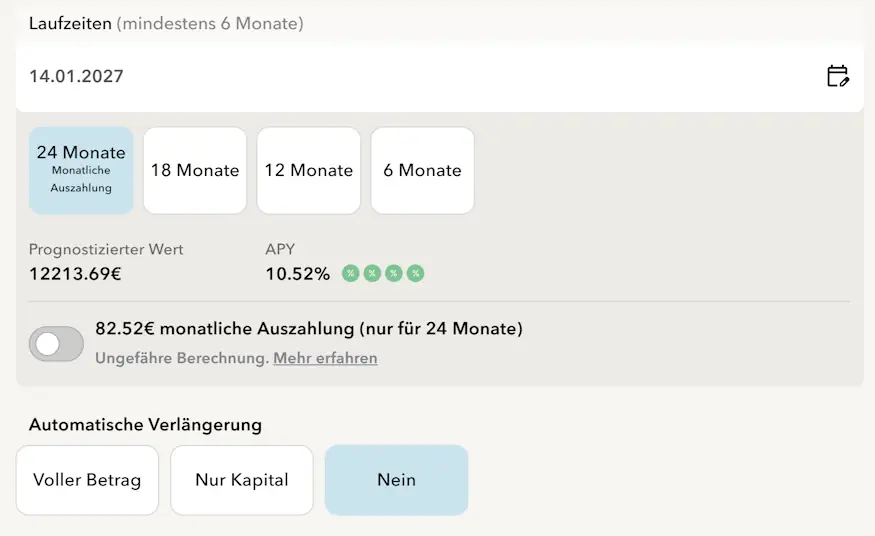Choose Nur Kapital for auto-renewal
Viewport: 875px width, 536px height.
(x=242, y=480)
